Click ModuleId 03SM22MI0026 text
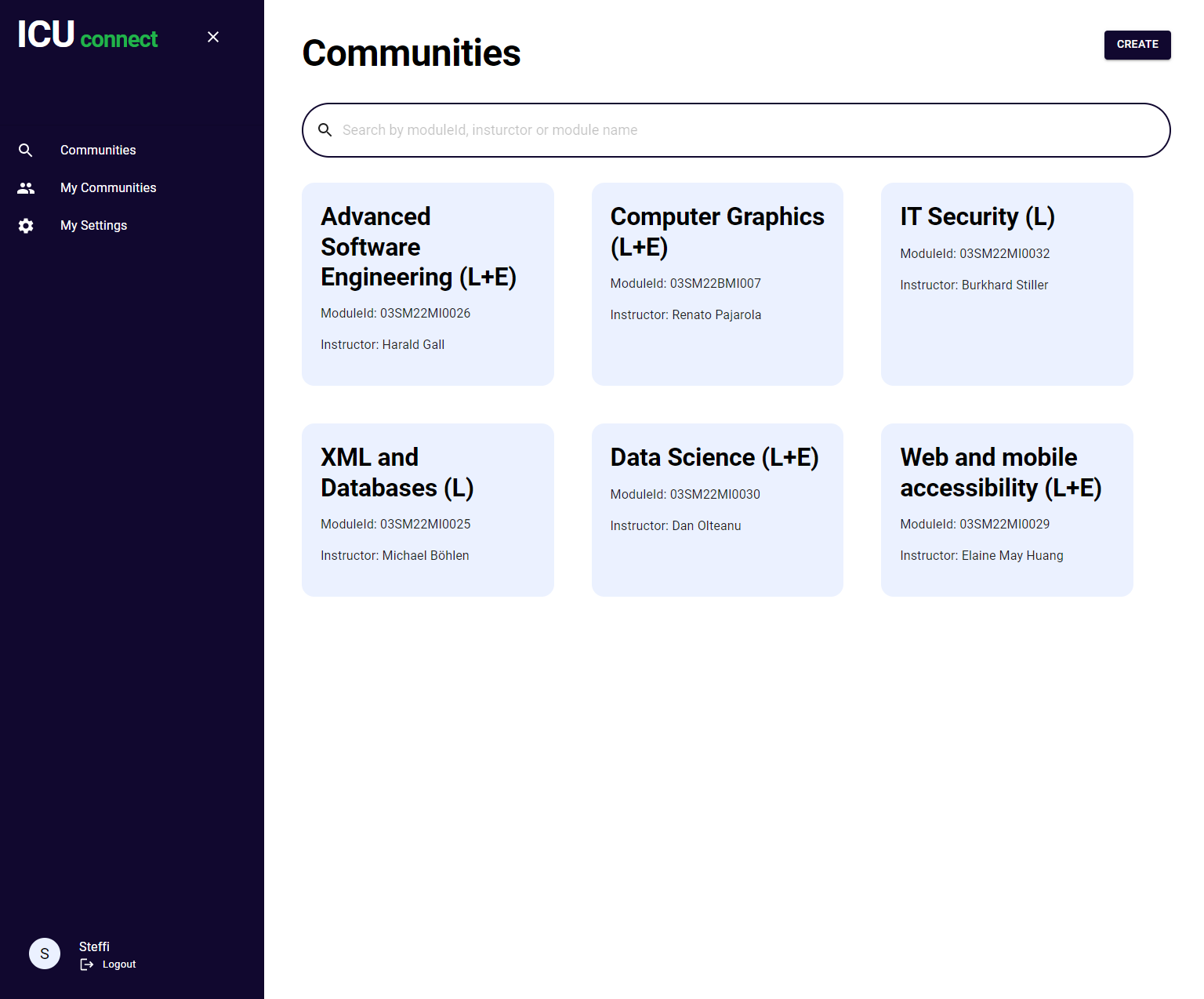Viewport: 1204px width, 999px height. point(396,313)
